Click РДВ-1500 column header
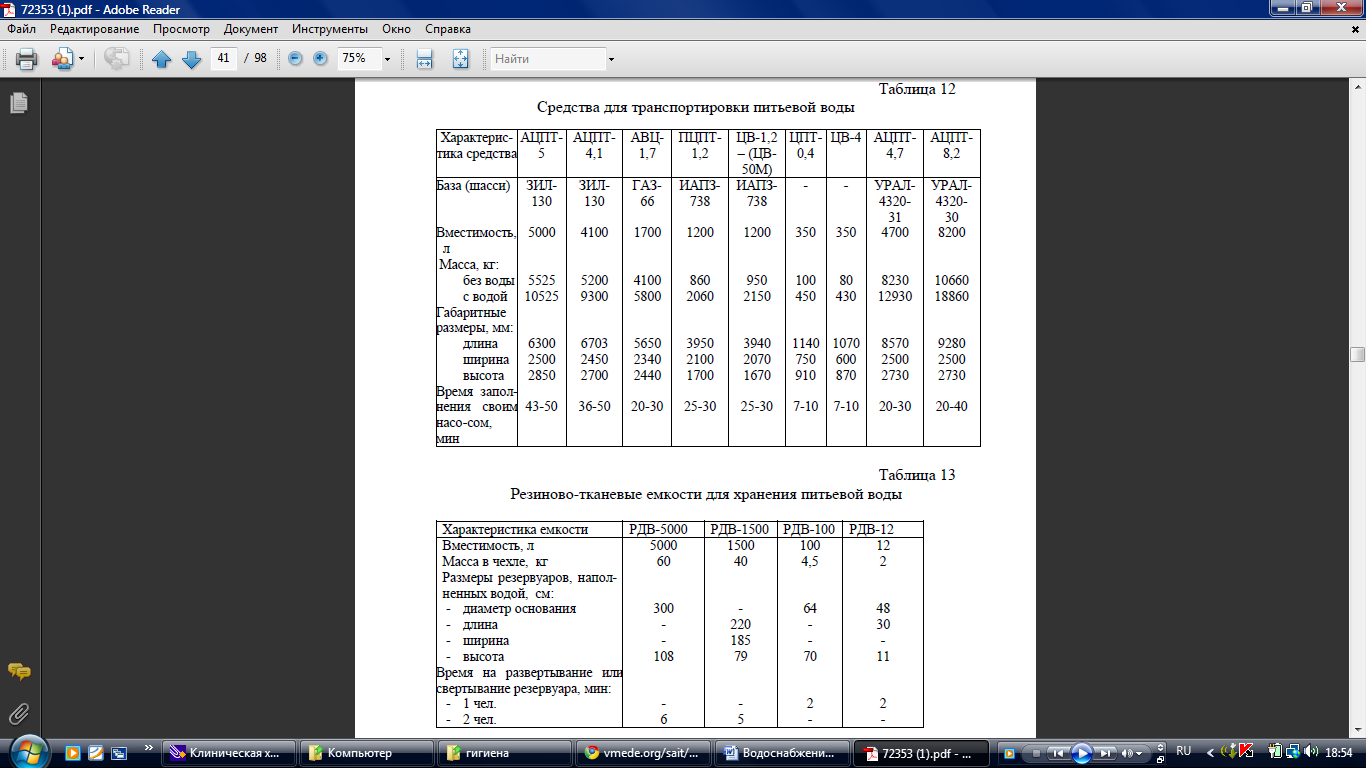The image size is (1366, 768). coord(740,529)
